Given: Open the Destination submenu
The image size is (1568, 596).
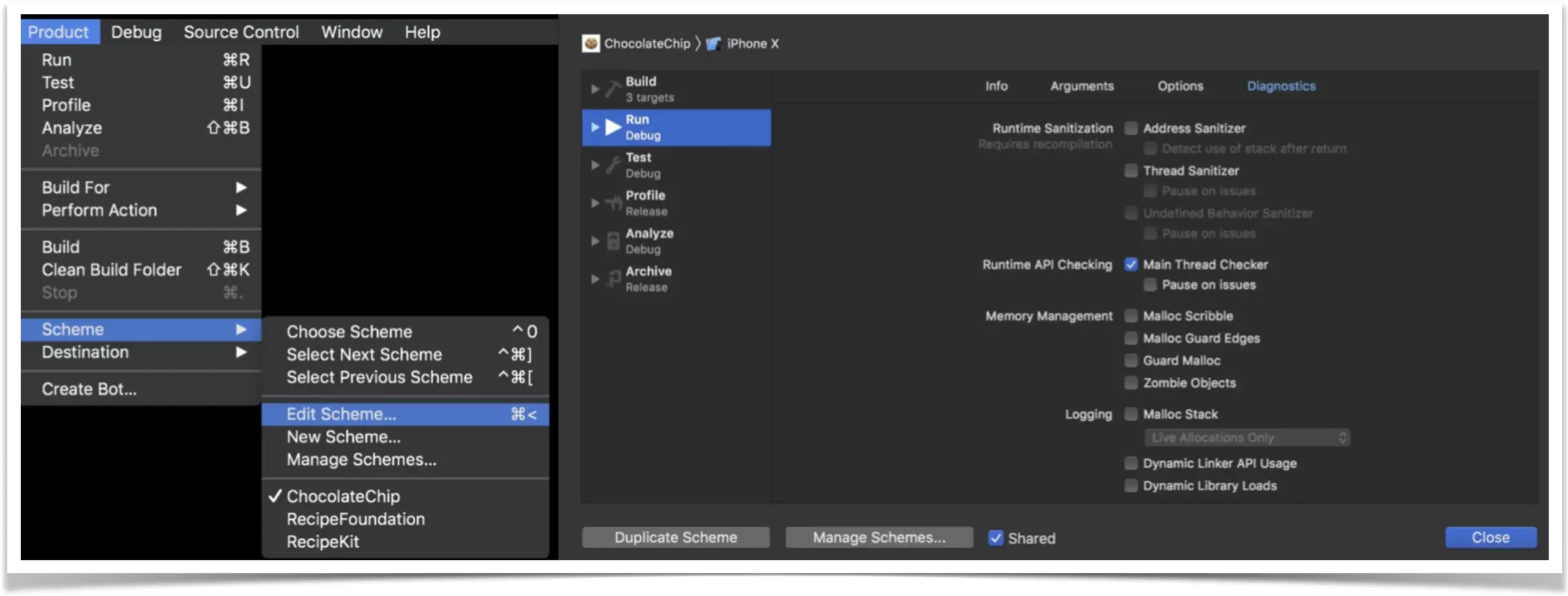Looking at the screenshot, I should [x=141, y=352].
